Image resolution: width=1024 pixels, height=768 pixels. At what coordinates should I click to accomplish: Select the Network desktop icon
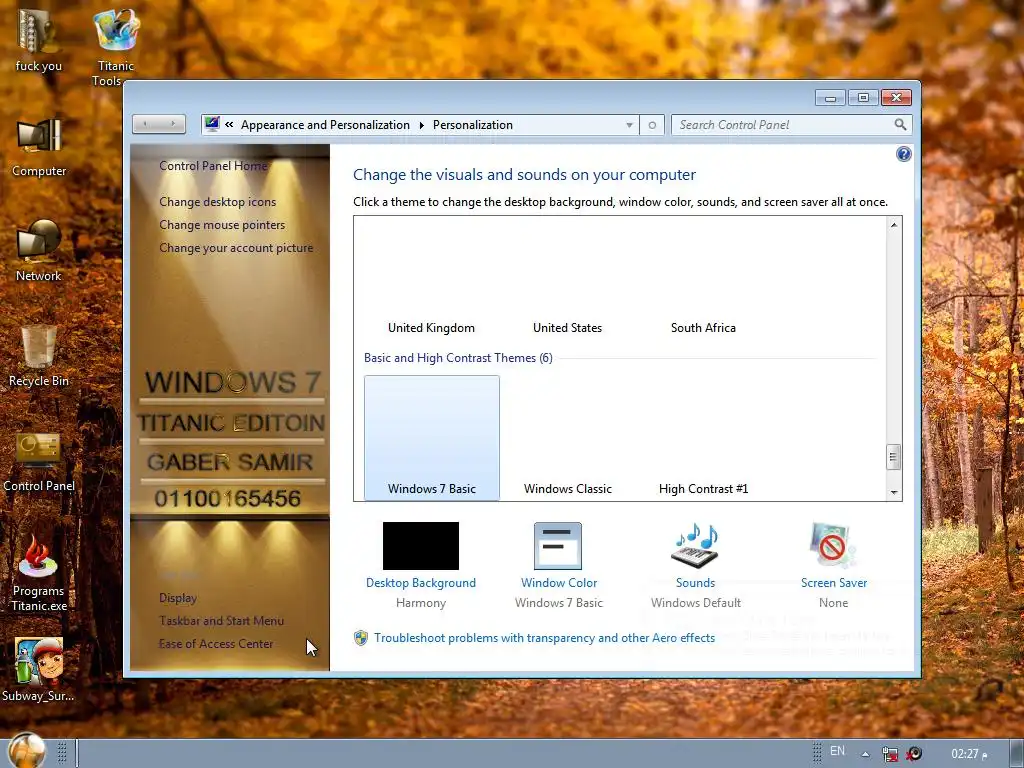pos(39,251)
